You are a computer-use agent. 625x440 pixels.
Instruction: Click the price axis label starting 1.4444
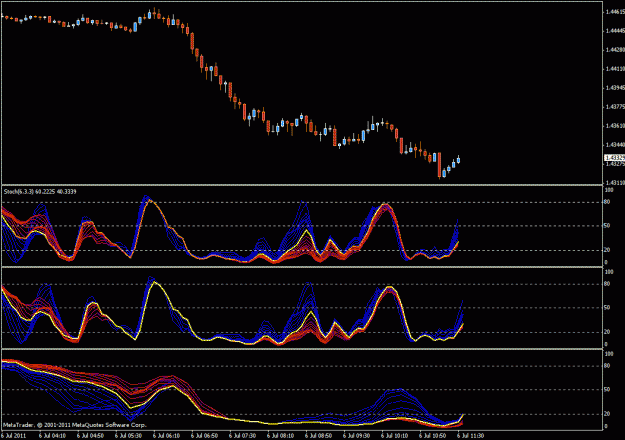615,31
